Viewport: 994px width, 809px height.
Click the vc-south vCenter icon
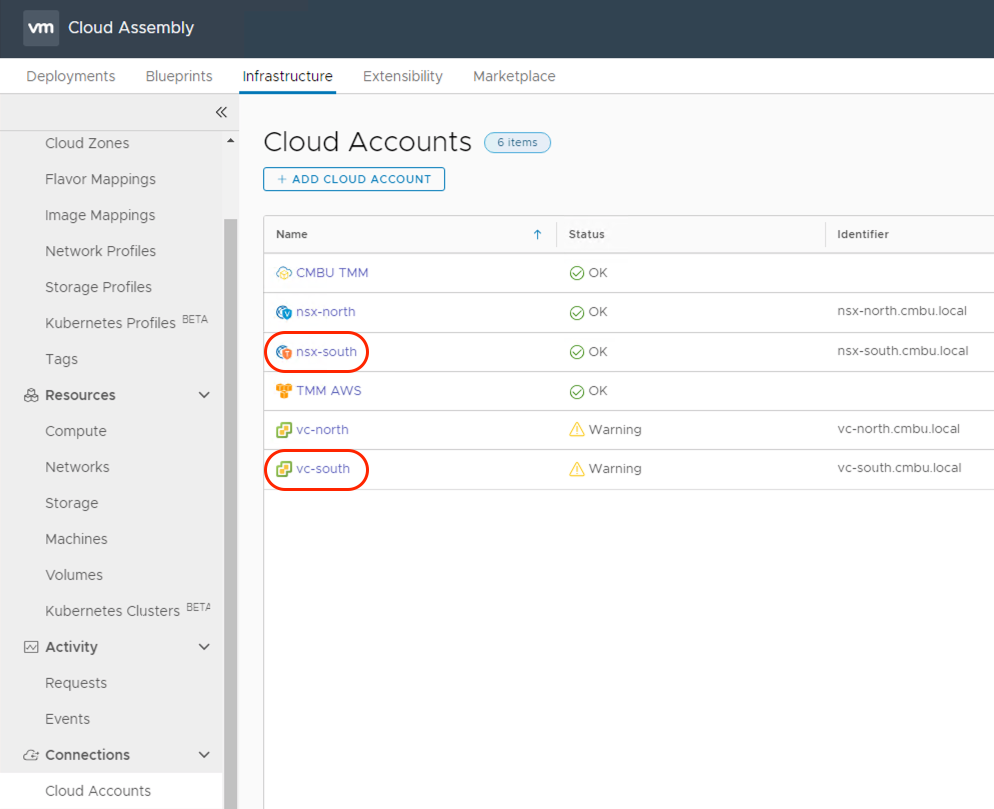284,469
